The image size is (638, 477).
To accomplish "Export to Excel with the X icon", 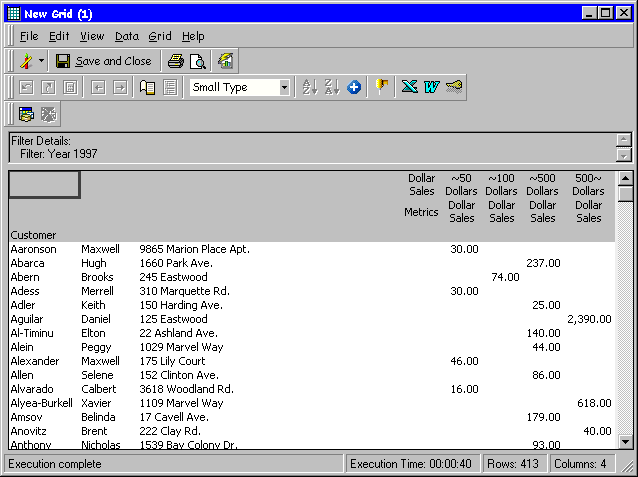I will 409,87.
